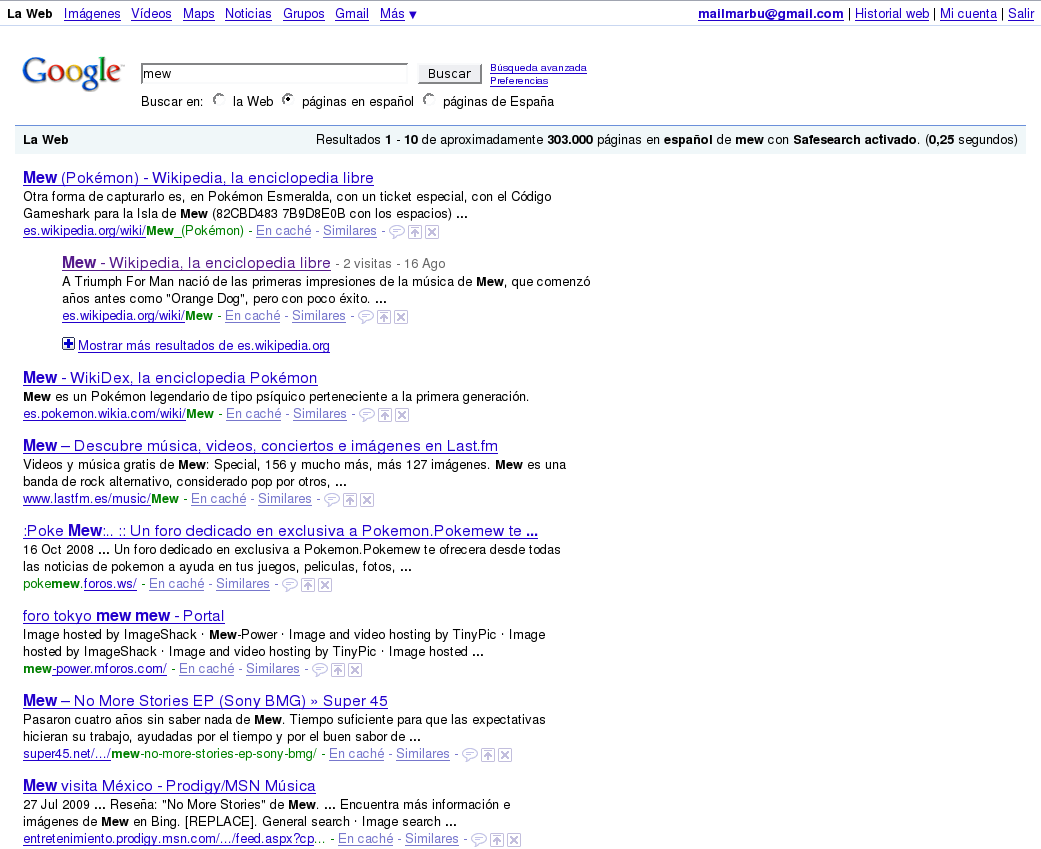Open the Last.fm Mew result title
The height and width of the screenshot is (849, 1041).
260,446
